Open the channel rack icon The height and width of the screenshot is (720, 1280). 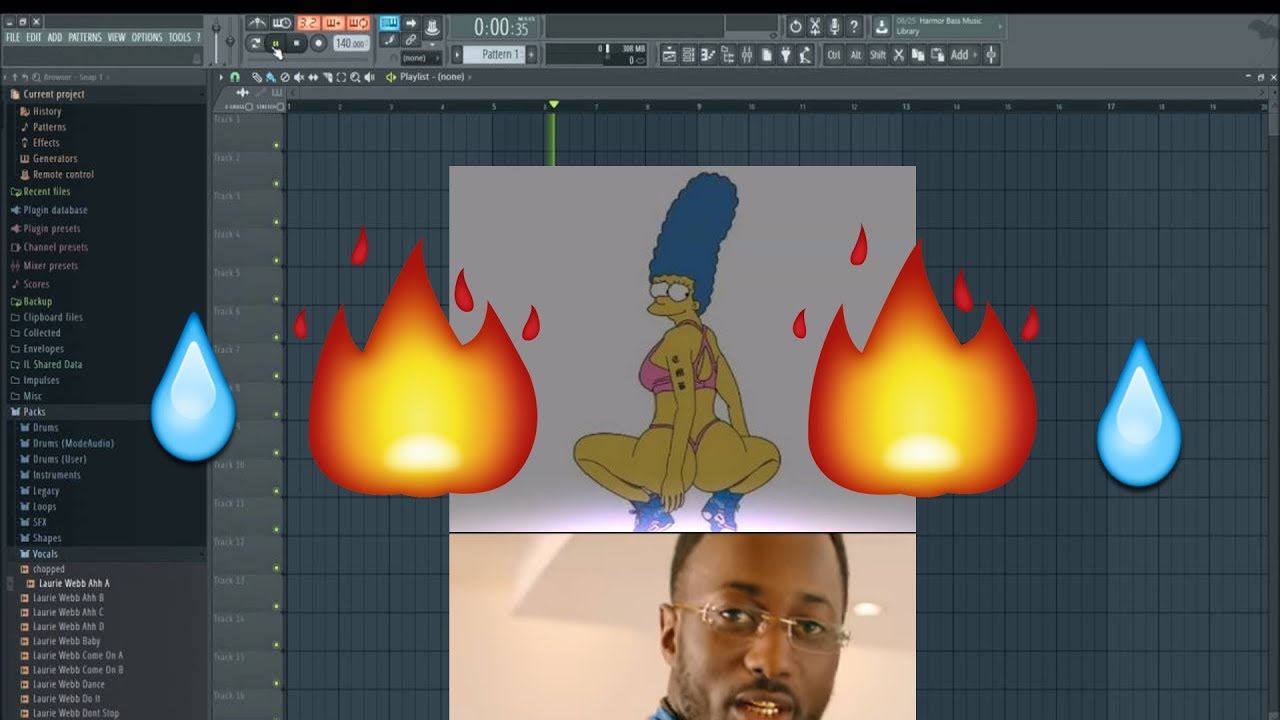pos(688,55)
